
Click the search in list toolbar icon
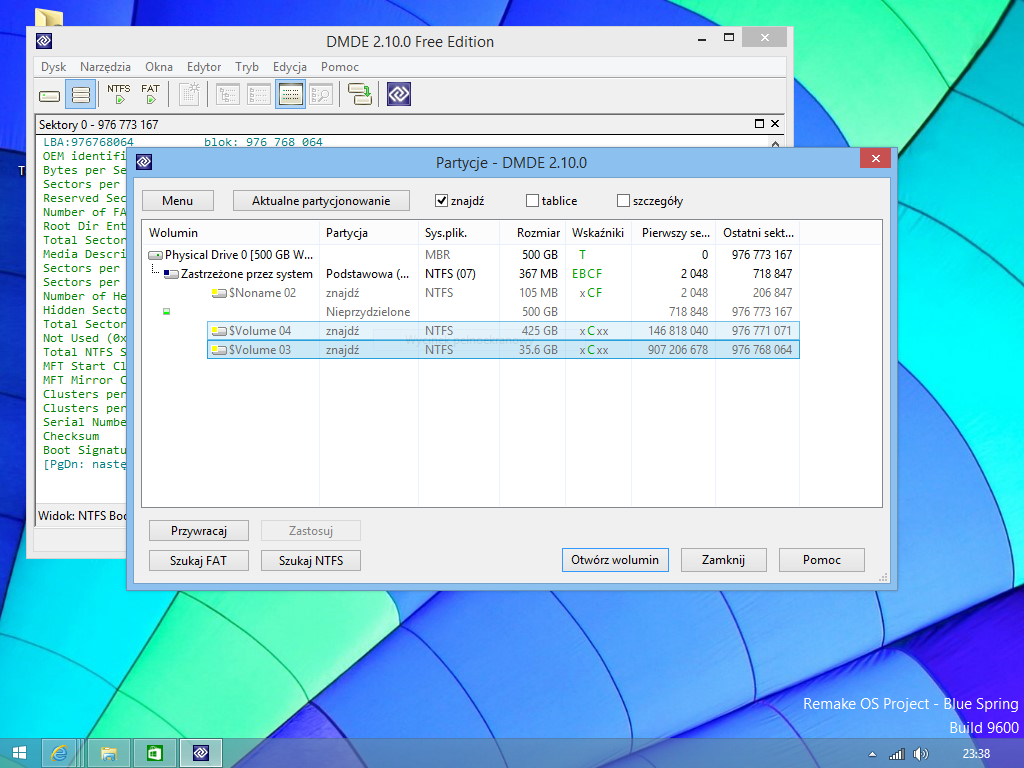coord(321,95)
